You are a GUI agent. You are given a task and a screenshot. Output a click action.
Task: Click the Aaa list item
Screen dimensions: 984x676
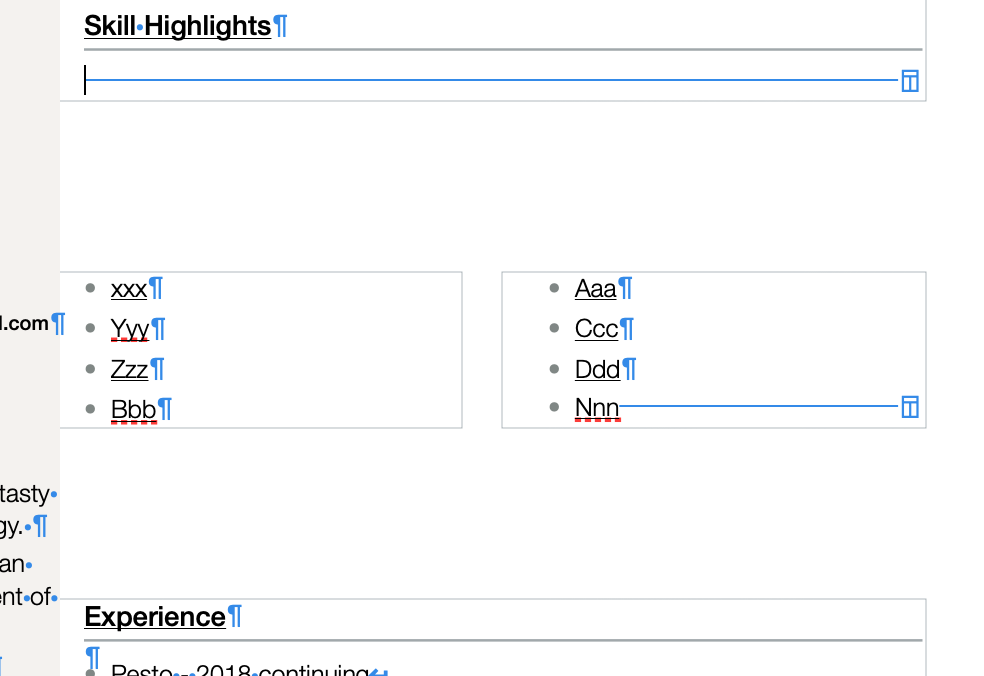595,289
